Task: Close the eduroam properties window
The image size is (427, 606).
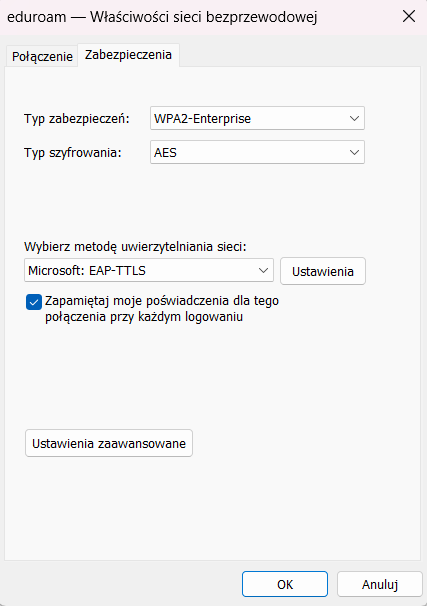Action: [x=408, y=17]
